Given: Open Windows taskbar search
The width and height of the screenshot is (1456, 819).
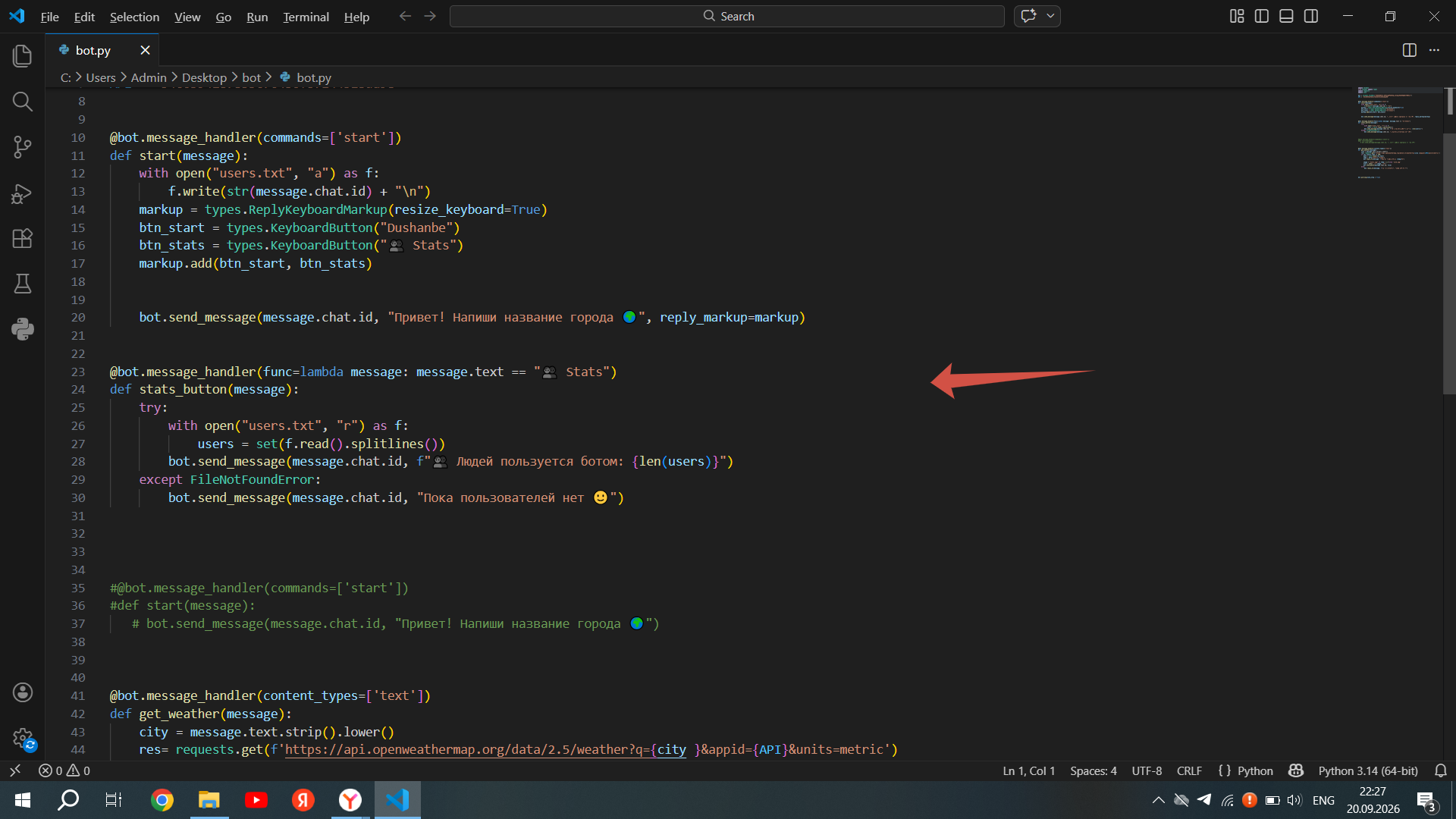Looking at the screenshot, I should pos(68,800).
